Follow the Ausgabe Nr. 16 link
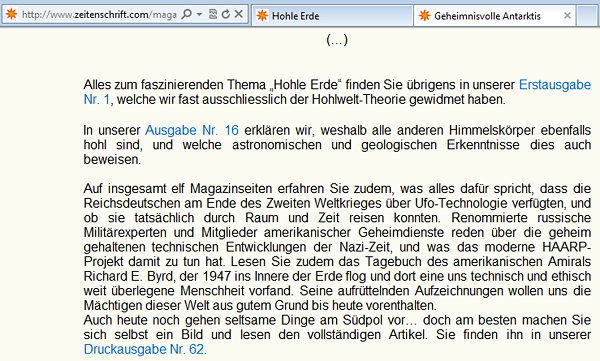 [x=192, y=130]
